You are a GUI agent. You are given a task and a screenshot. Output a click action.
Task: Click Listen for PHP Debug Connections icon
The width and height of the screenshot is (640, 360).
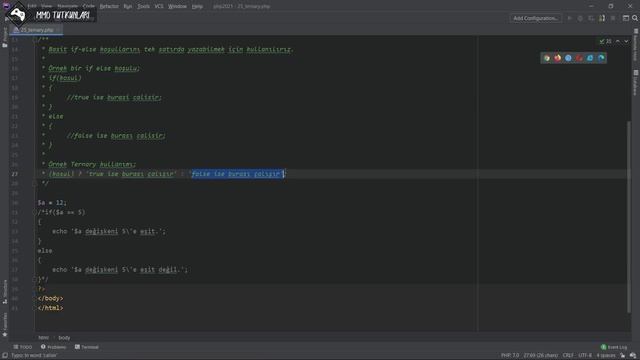602,18
